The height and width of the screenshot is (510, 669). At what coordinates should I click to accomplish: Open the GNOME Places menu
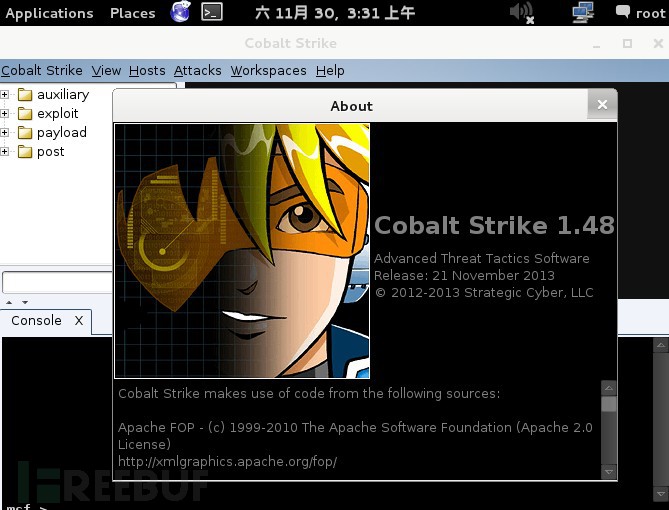pyautogui.click(x=132, y=13)
